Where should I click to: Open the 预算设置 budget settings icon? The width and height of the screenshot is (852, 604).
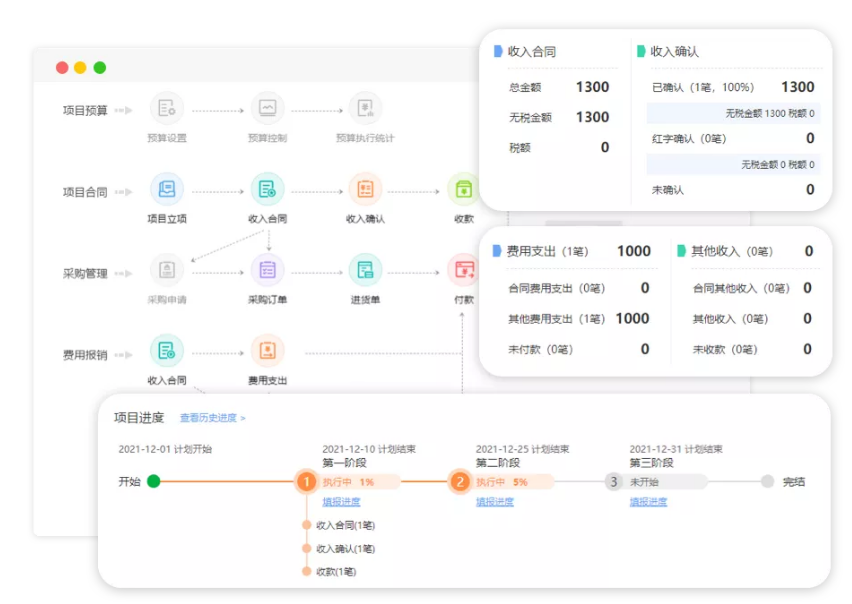click(x=167, y=108)
